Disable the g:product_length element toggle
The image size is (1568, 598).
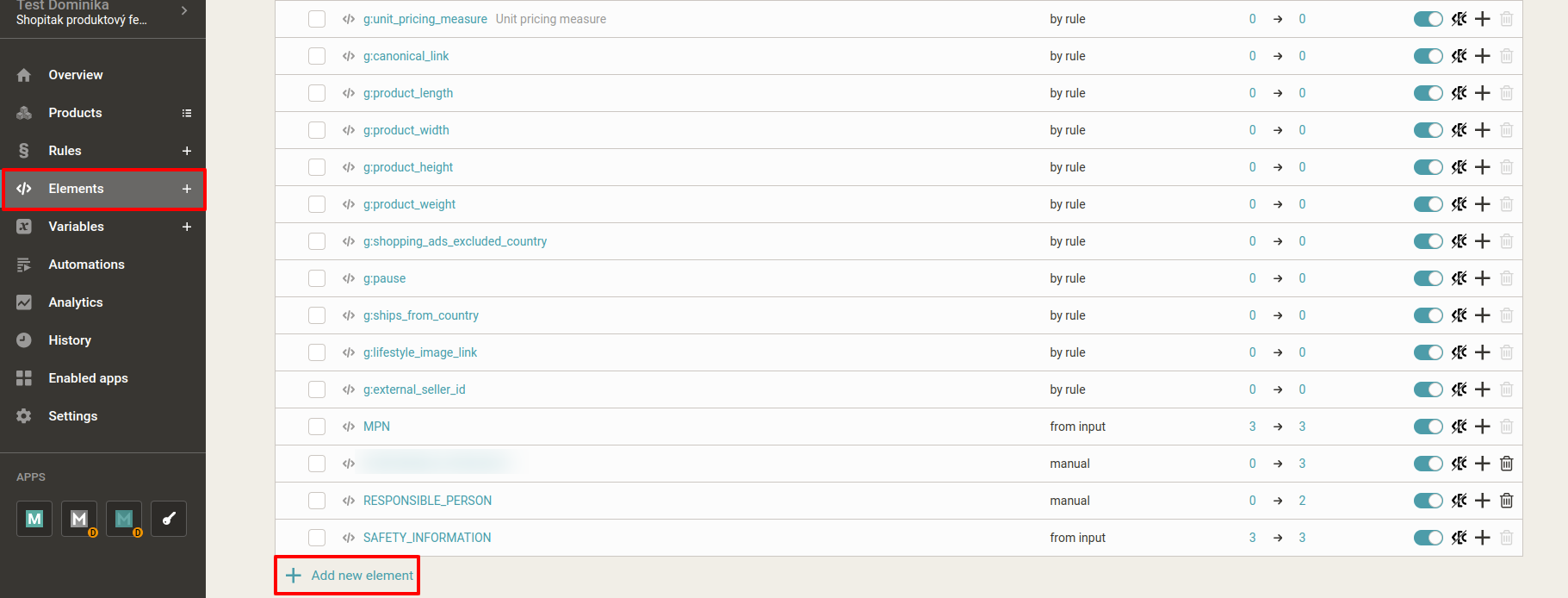tap(1428, 93)
